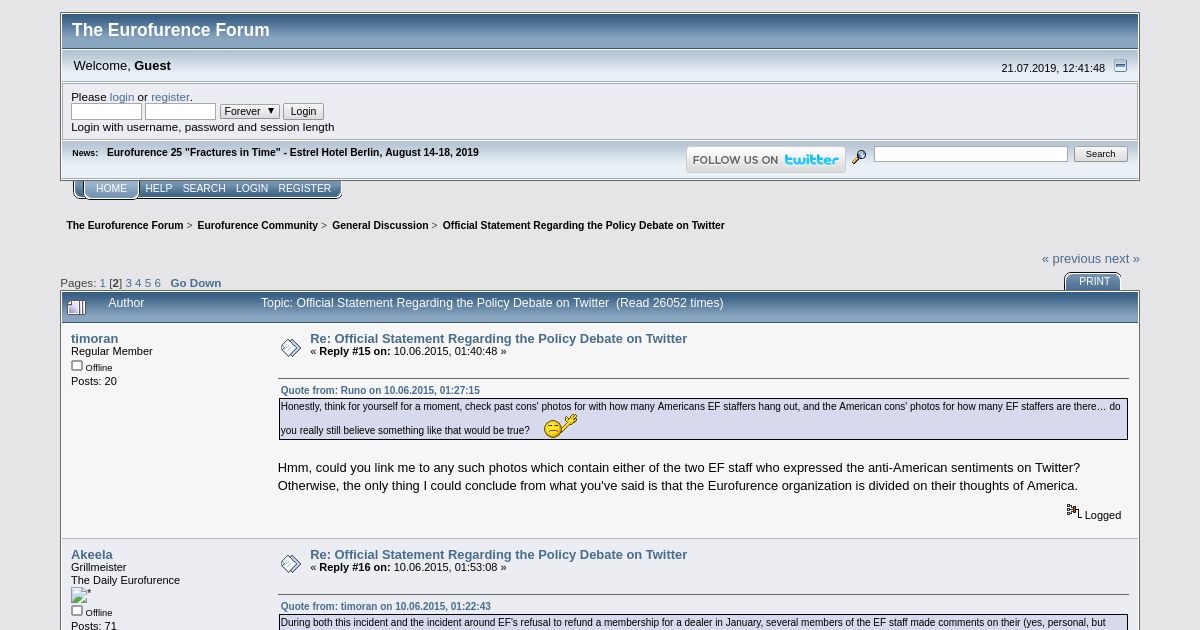Open the session length Forever dropdown
The height and width of the screenshot is (630, 1200).
coord(249,111)
